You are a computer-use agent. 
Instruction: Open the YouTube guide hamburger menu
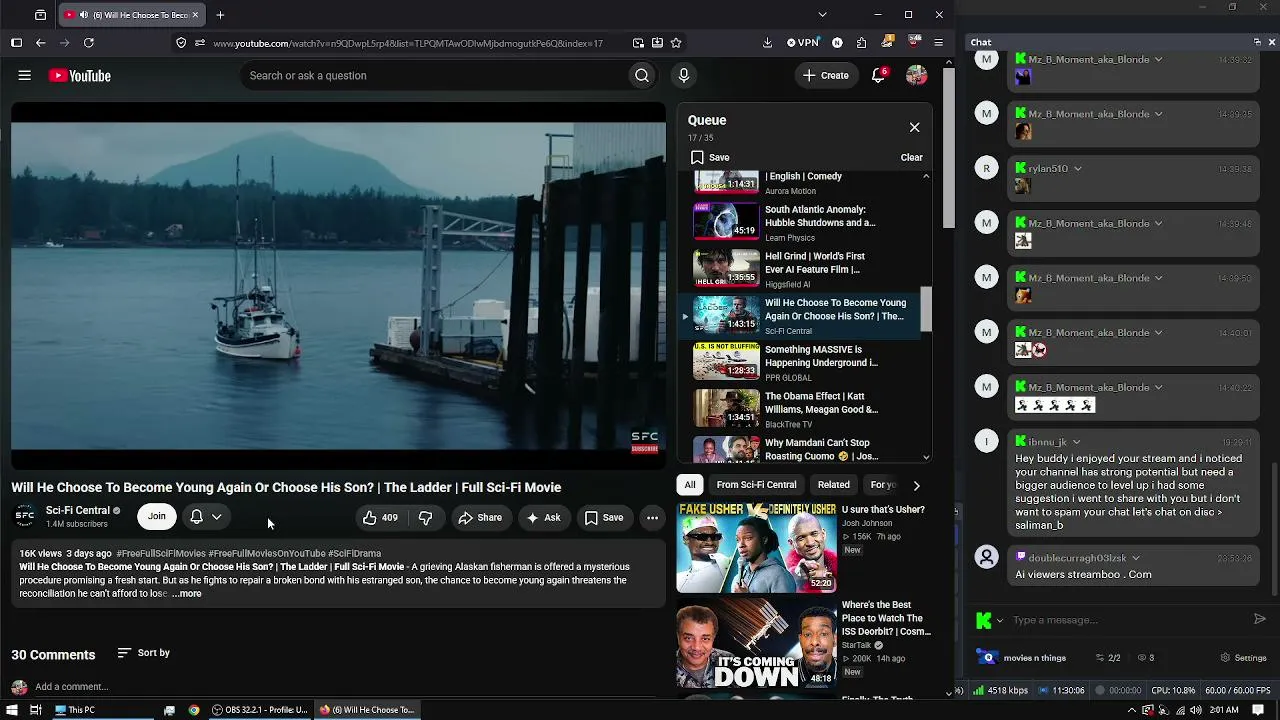25,75
